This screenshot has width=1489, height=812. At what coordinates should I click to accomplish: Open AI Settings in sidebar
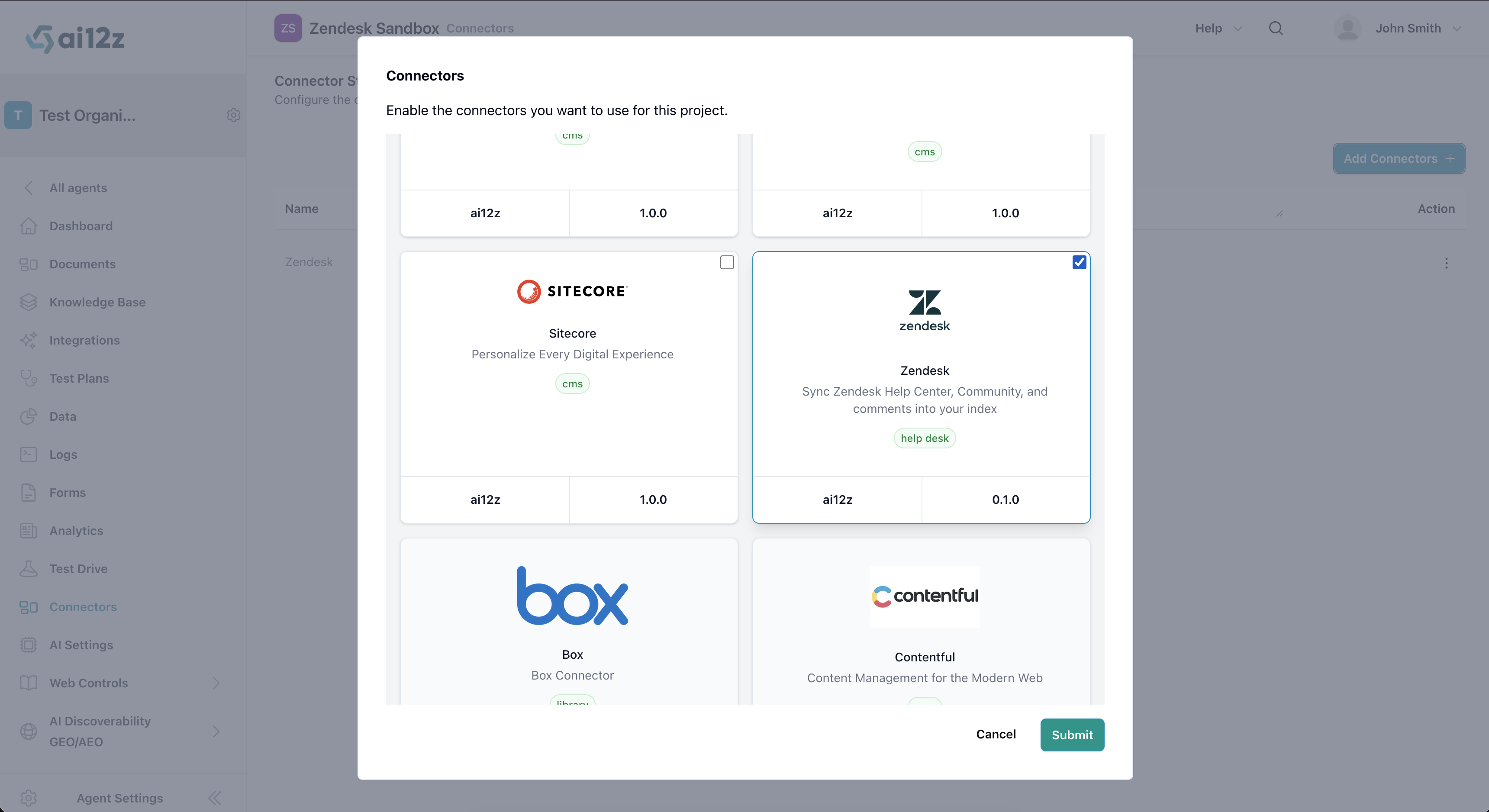click(x=81, y=645)
